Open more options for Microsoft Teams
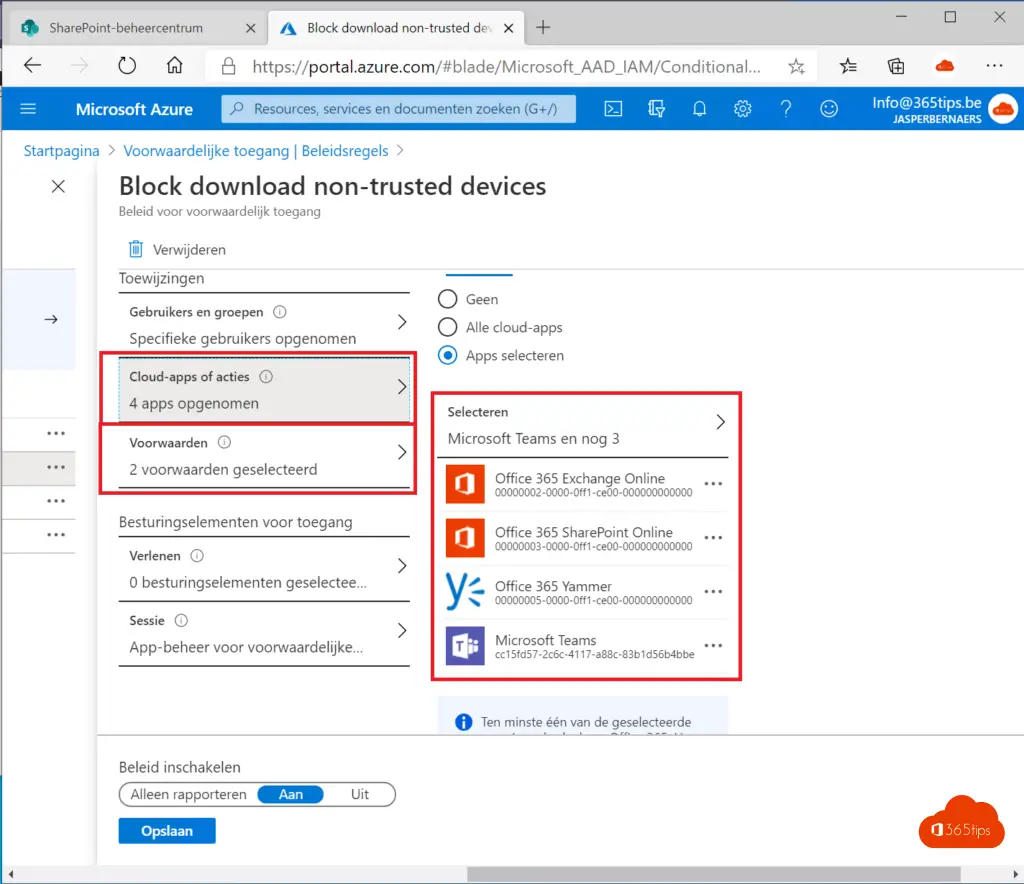This screenshot has width=1024, height=884. click(x=712, y=645)
